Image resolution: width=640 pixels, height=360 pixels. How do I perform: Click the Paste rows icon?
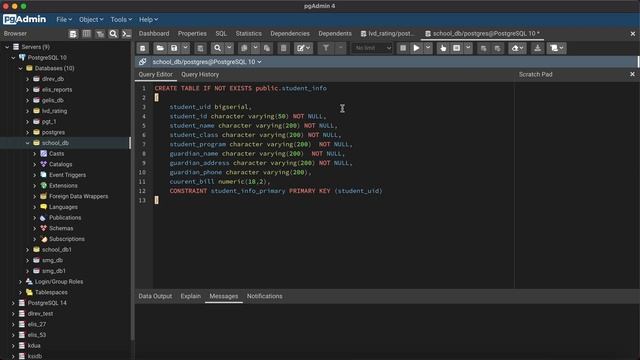point(267,48)
